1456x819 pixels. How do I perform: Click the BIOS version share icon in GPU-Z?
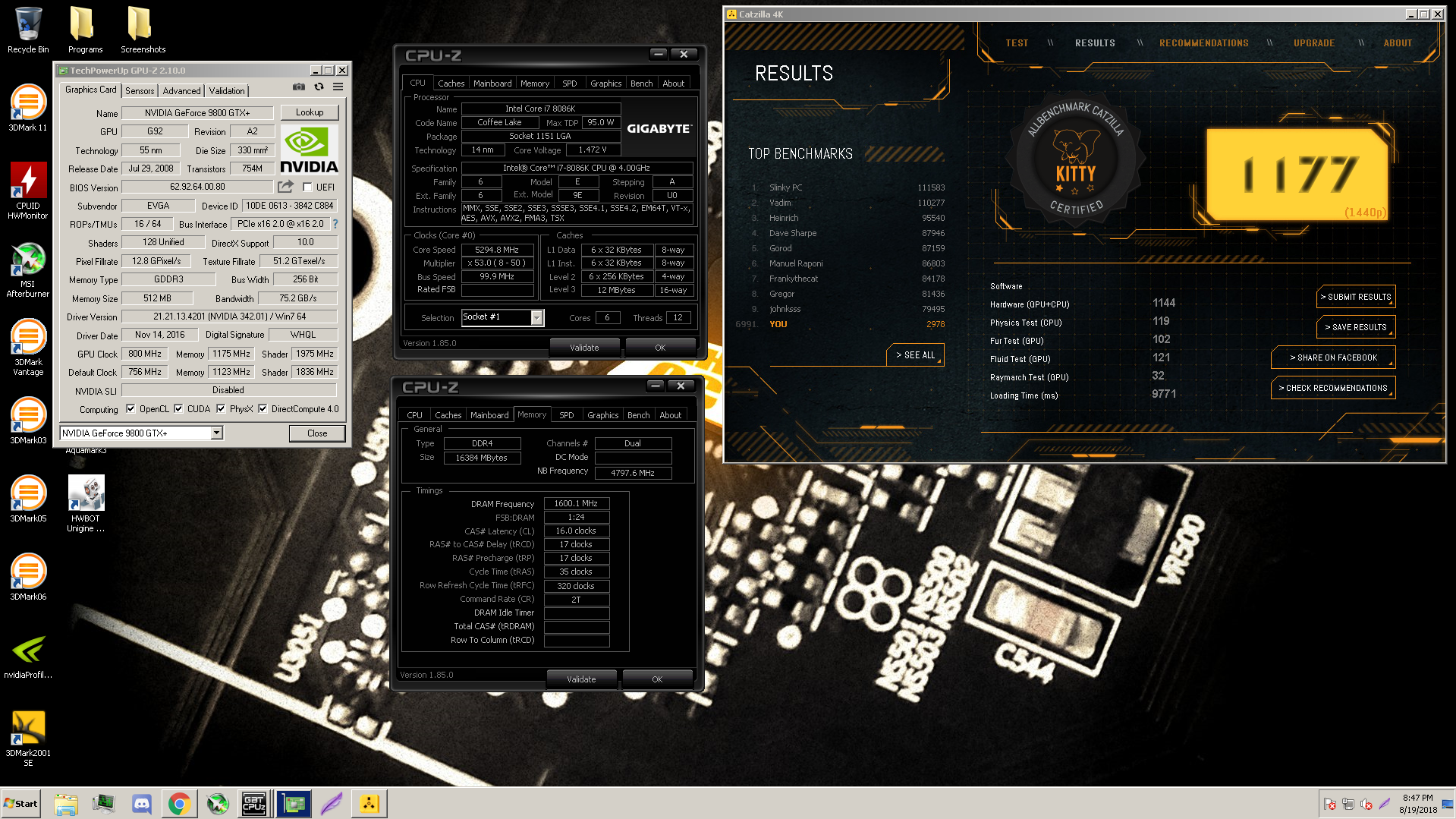(285, 187)
